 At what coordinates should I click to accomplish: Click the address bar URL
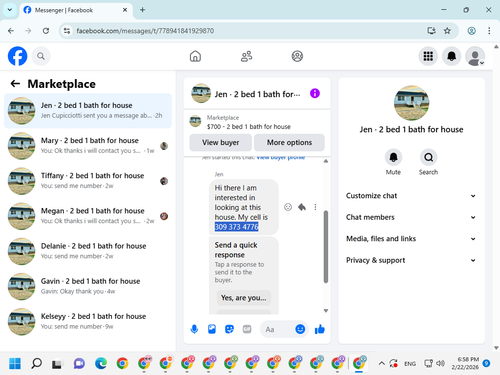coord(145,31)
